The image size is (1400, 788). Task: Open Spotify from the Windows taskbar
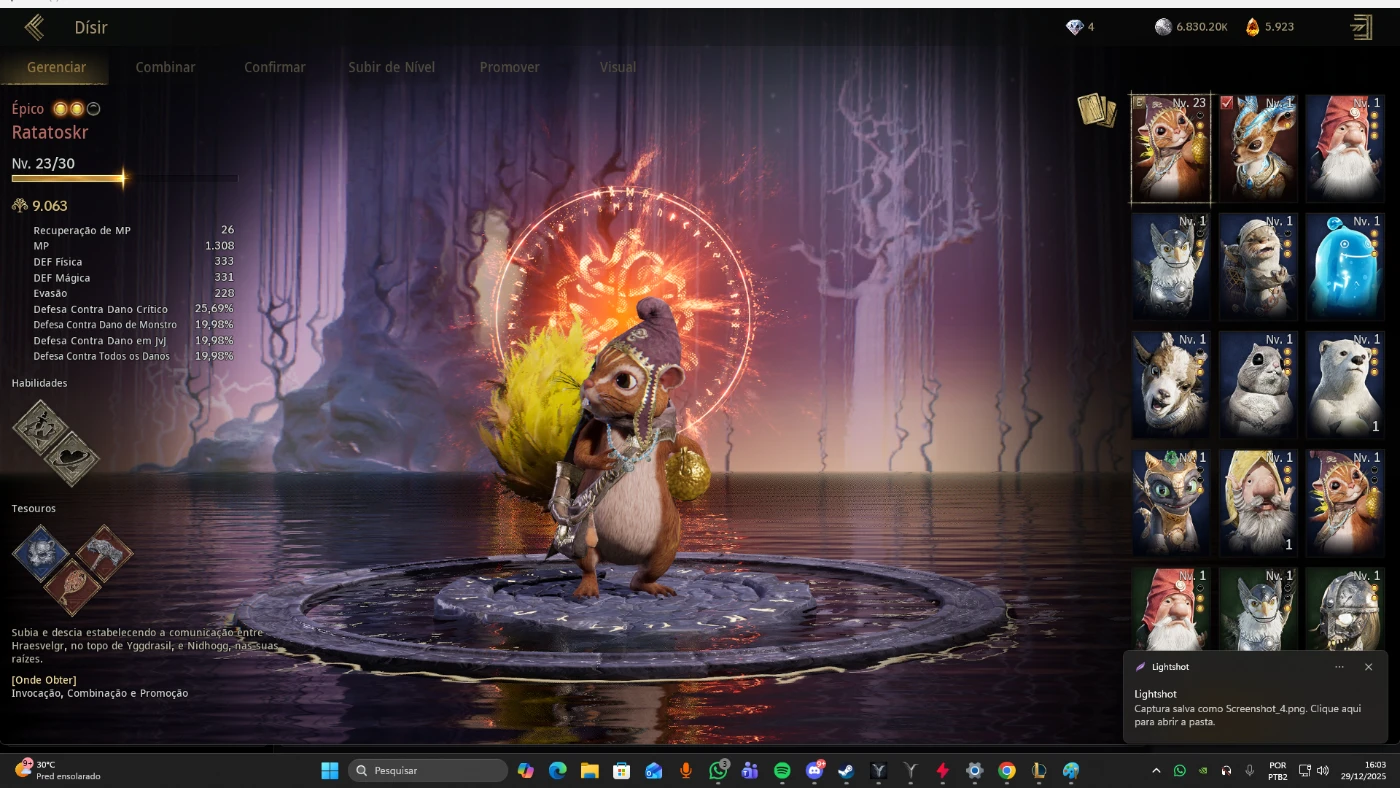[x=782, y=771]
